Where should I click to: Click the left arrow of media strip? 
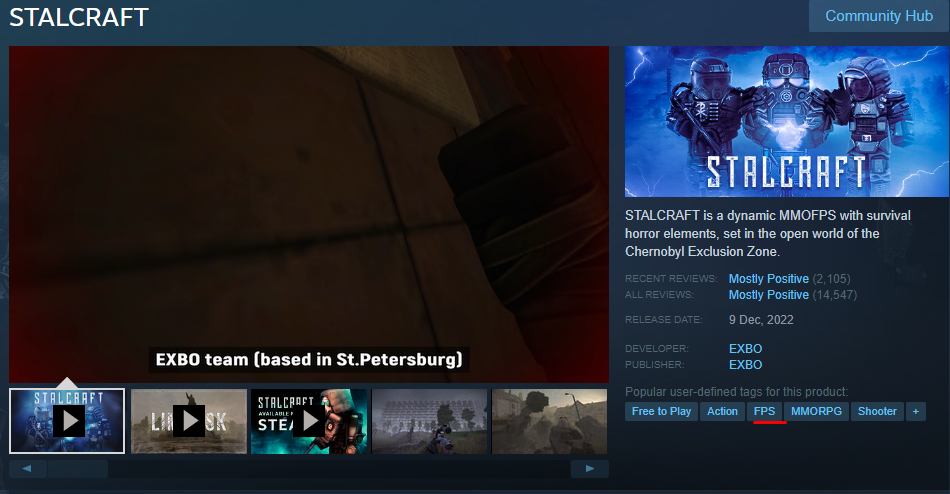click(x=27, y=469)
